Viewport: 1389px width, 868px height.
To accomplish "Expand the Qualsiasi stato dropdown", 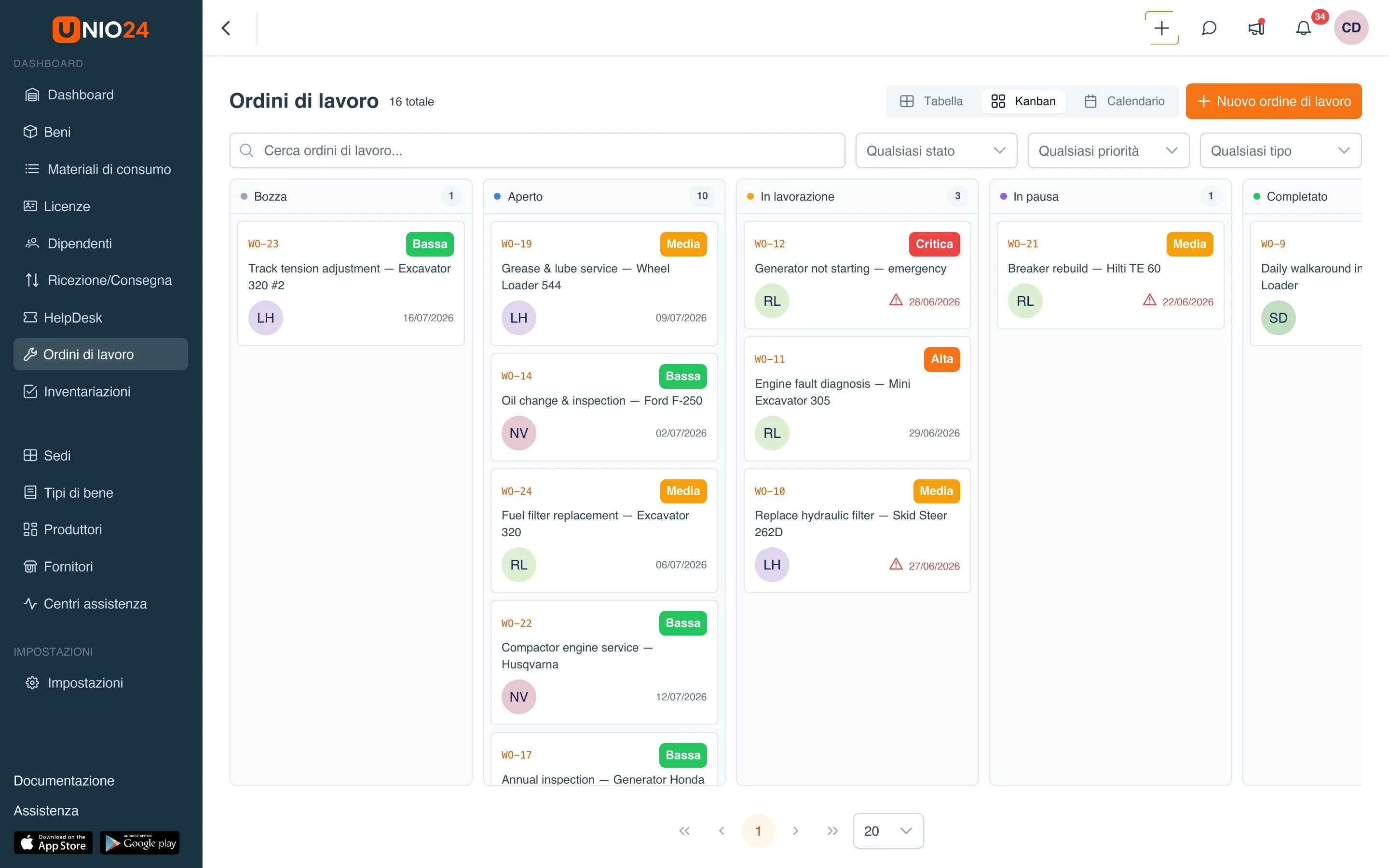I will click(x=936, y=150).
